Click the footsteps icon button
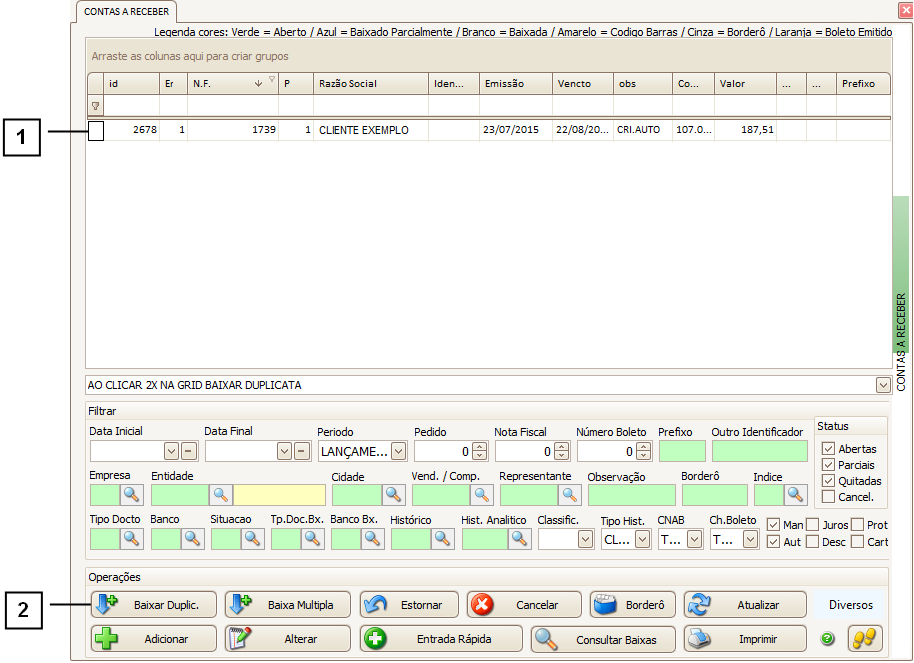The image size is (914, 663). (x=865, y=638)
